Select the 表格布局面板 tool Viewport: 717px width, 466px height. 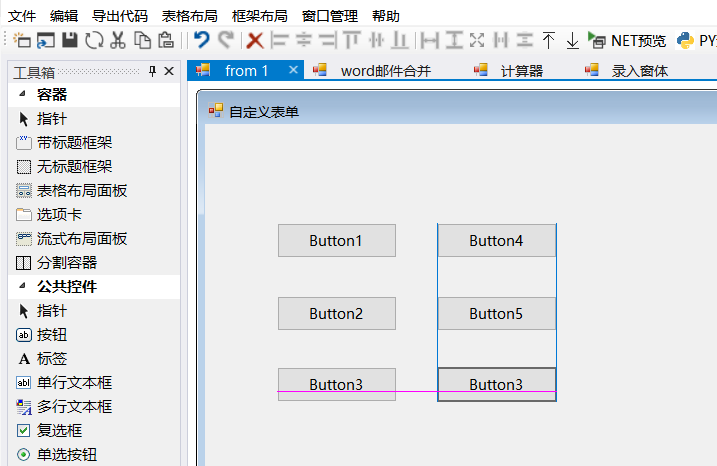point(94,191)
